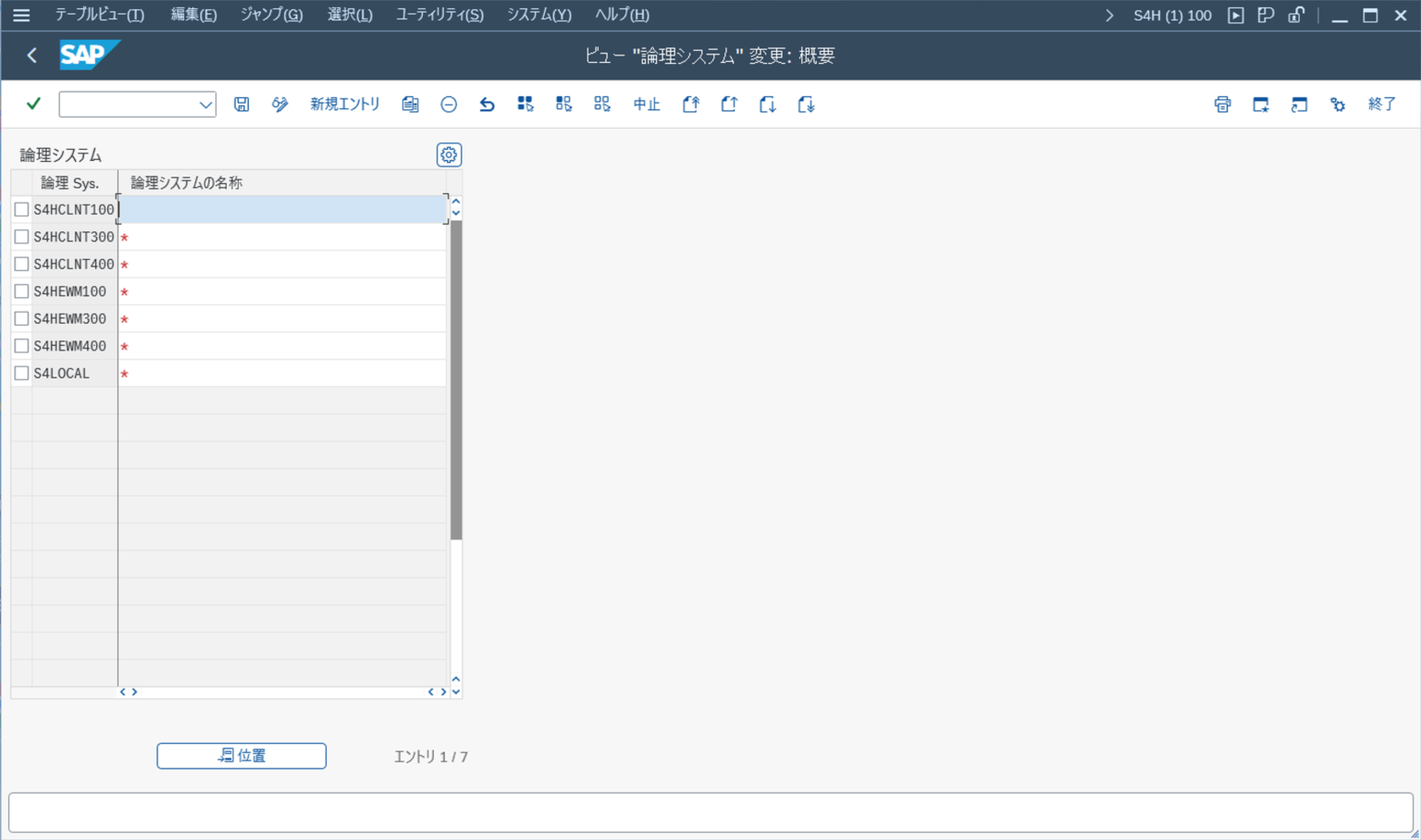Open the hamburger menu at top left
This screenshot has width=1421, height=840.
(x=20, y=15)
